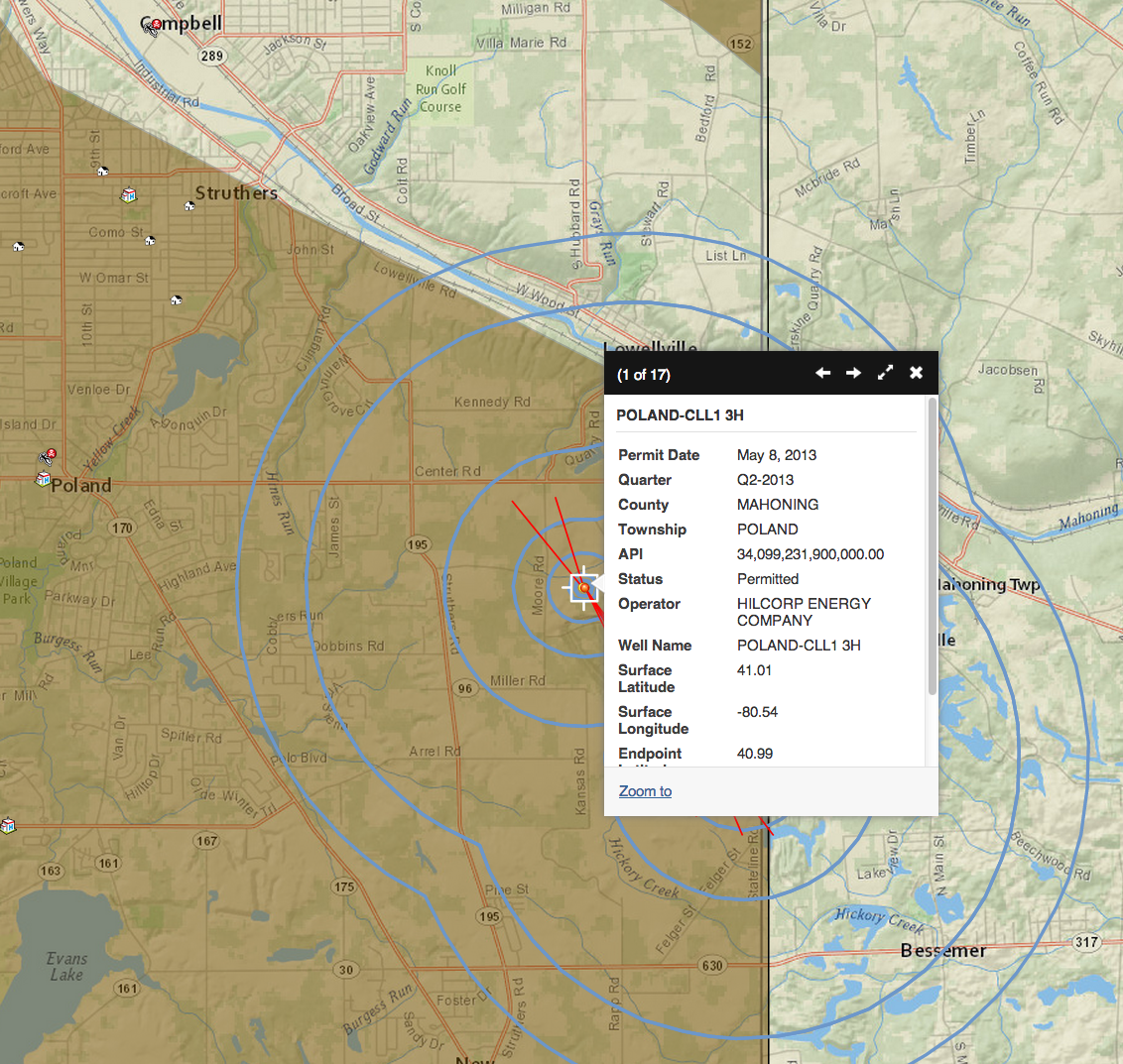Click the hospital icon left of route 163
The height and width of the screenshot is (1064, 1123).
coord(8,825)
